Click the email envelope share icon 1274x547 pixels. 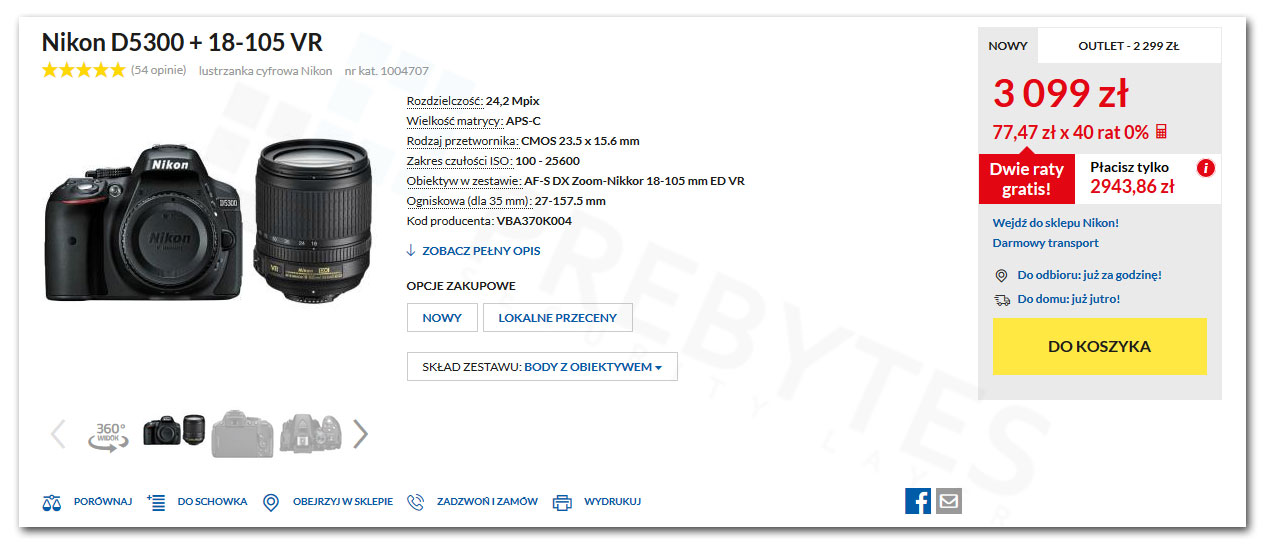[949, 501]
